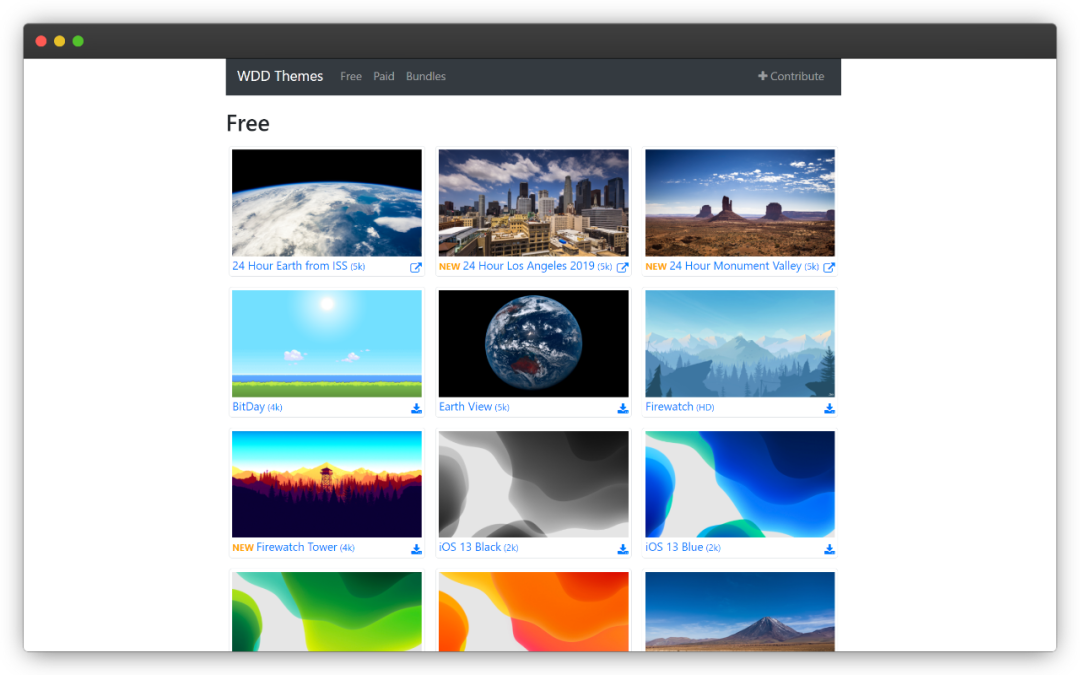Open the iOS 13 Blue theme link

click(x=683, y=547)
